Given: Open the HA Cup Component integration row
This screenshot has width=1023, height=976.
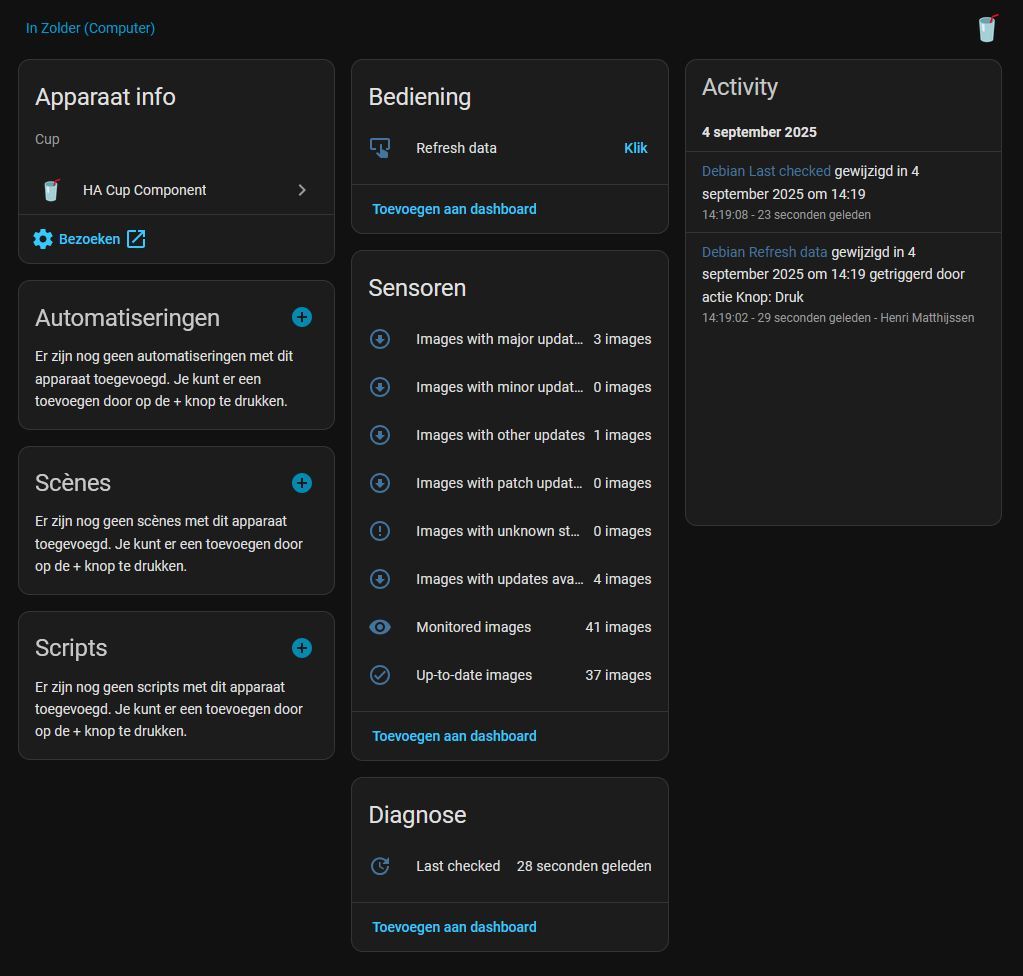Looking at the screenshot, I should (x=145, y=190).
